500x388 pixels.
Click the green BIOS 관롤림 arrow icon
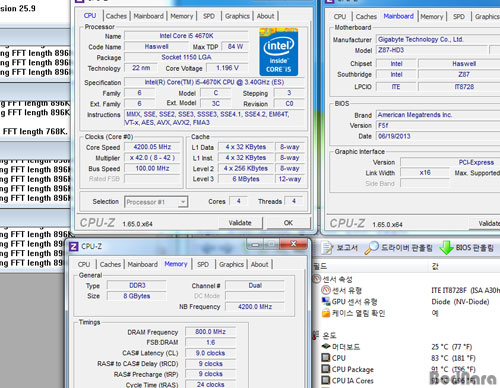(x=446, y=248)
